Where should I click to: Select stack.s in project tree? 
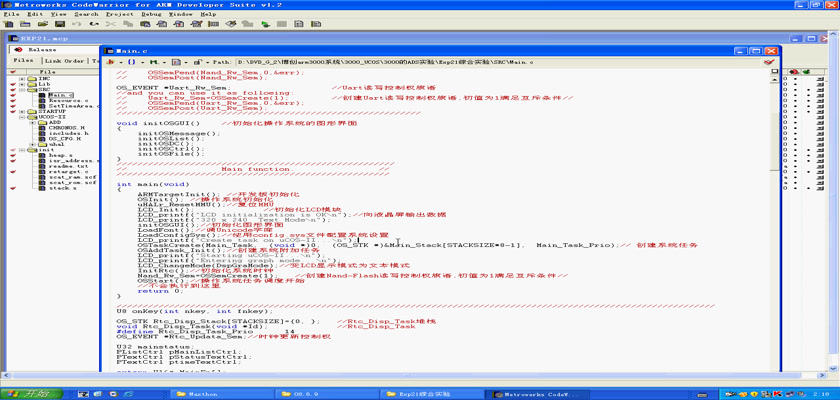tap(62, 188)
